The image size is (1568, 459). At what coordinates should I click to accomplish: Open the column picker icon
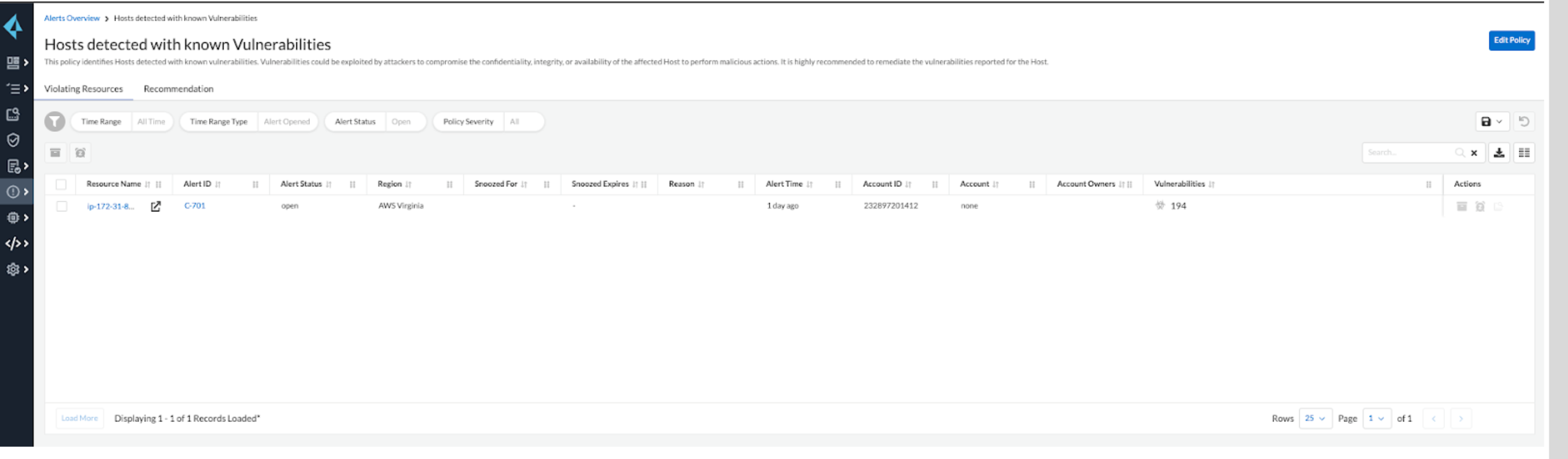(x=1523, y=153)
